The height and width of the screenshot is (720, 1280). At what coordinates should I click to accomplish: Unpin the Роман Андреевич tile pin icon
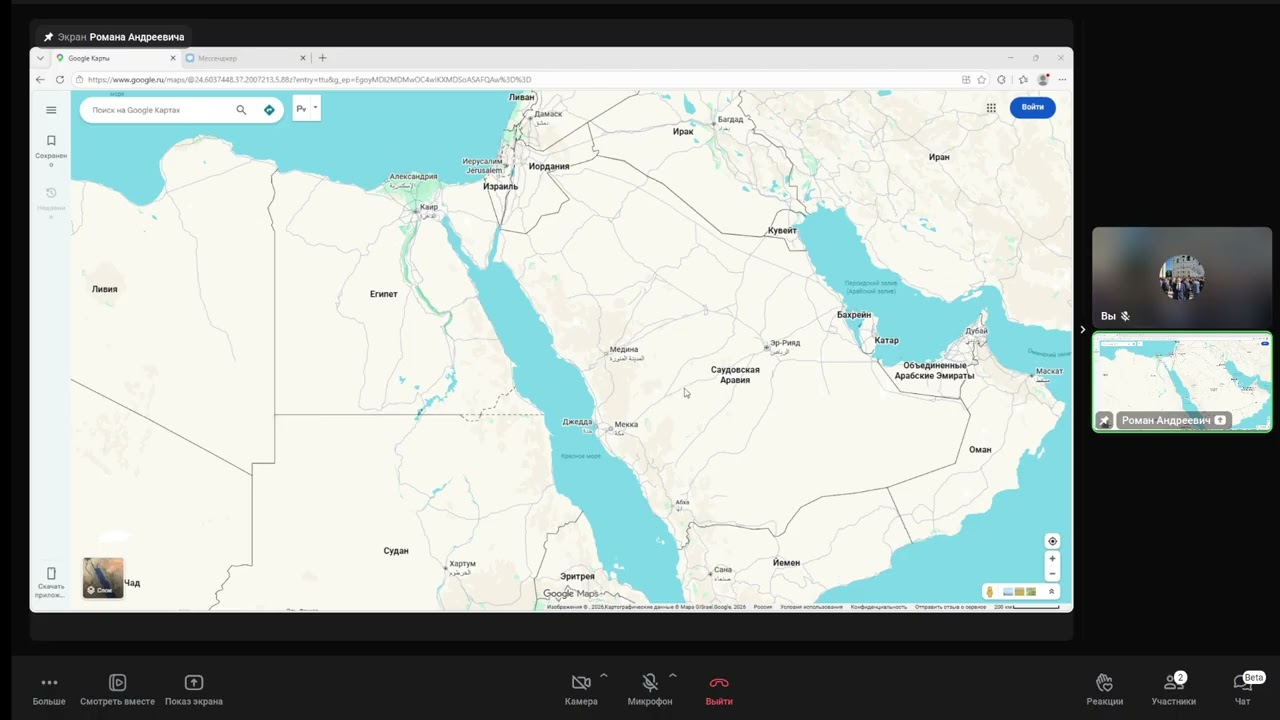pyautogui.click(x=1105, y=421)
